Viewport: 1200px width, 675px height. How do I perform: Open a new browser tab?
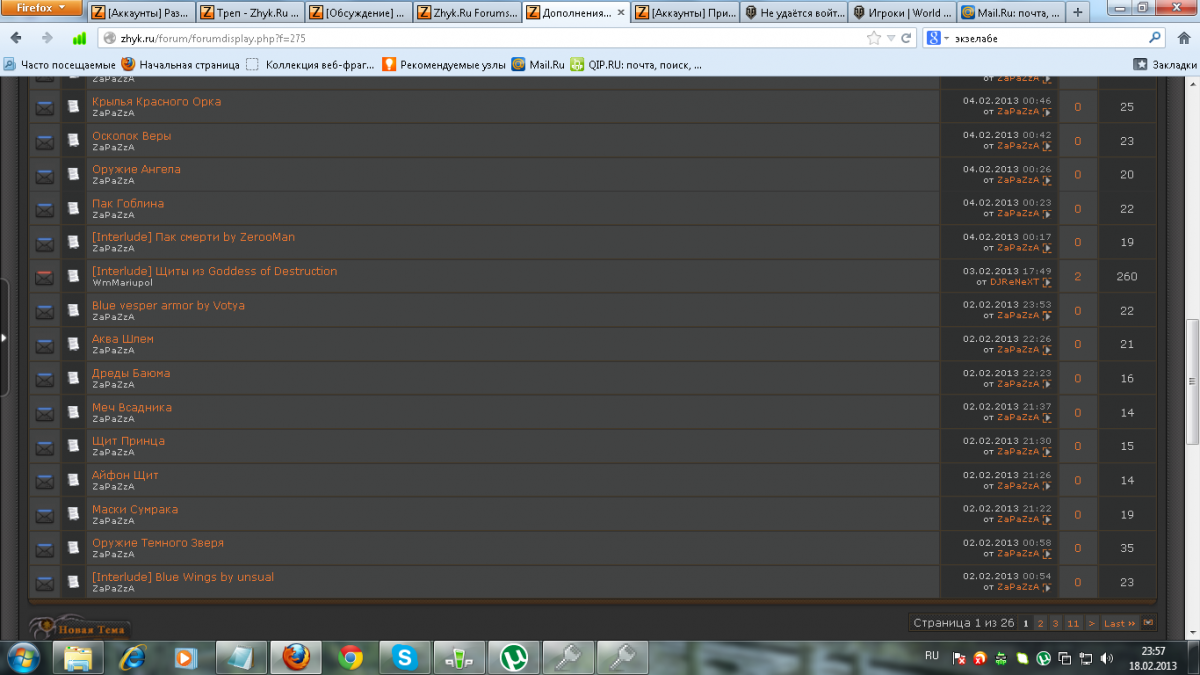[x=1077, y=13]
